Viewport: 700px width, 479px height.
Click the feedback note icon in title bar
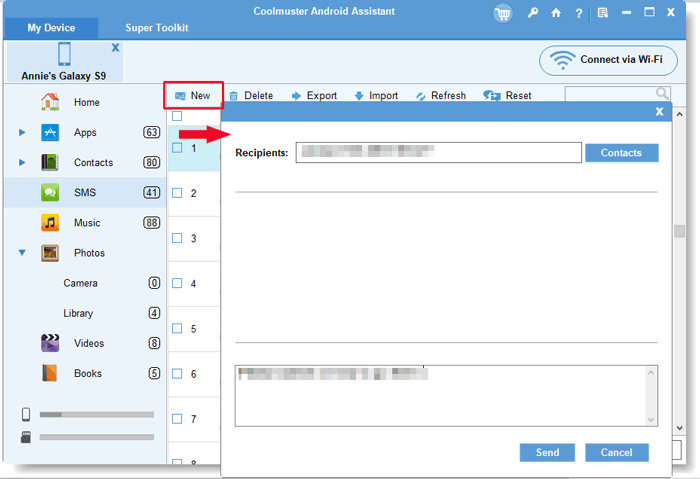pyautogui.click(x=603, y=13)
